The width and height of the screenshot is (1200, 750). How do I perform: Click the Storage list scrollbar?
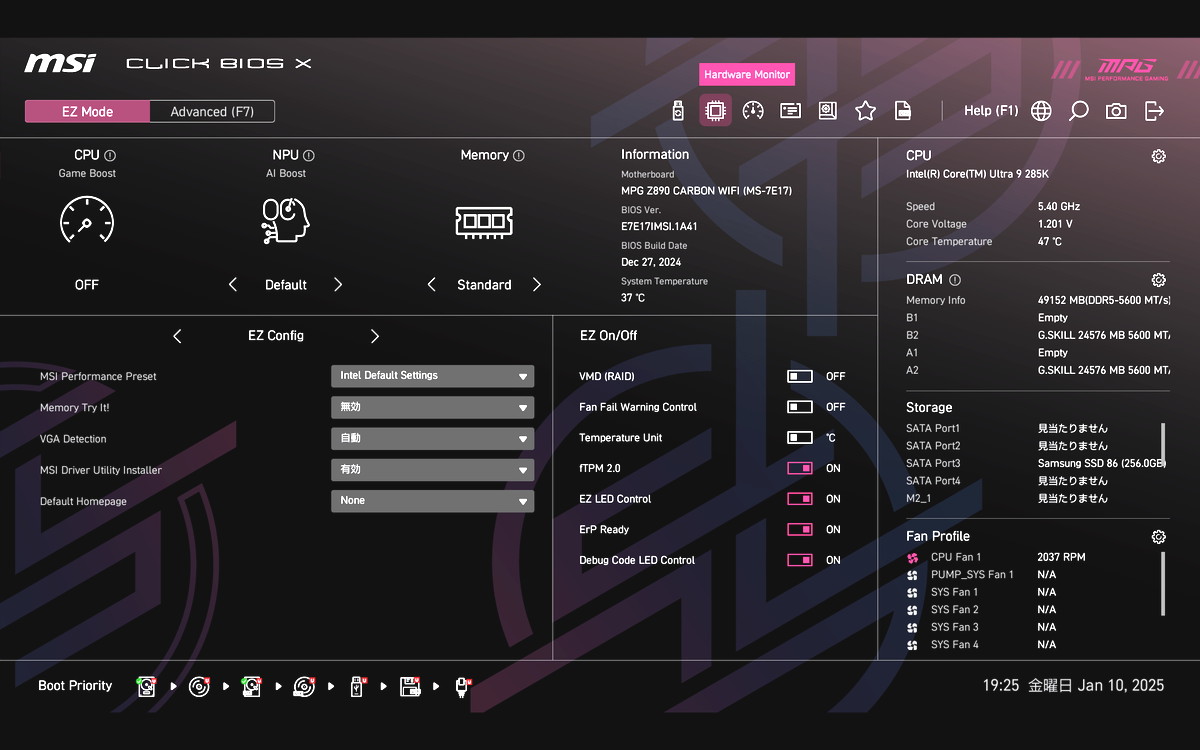coord(1163,443)
